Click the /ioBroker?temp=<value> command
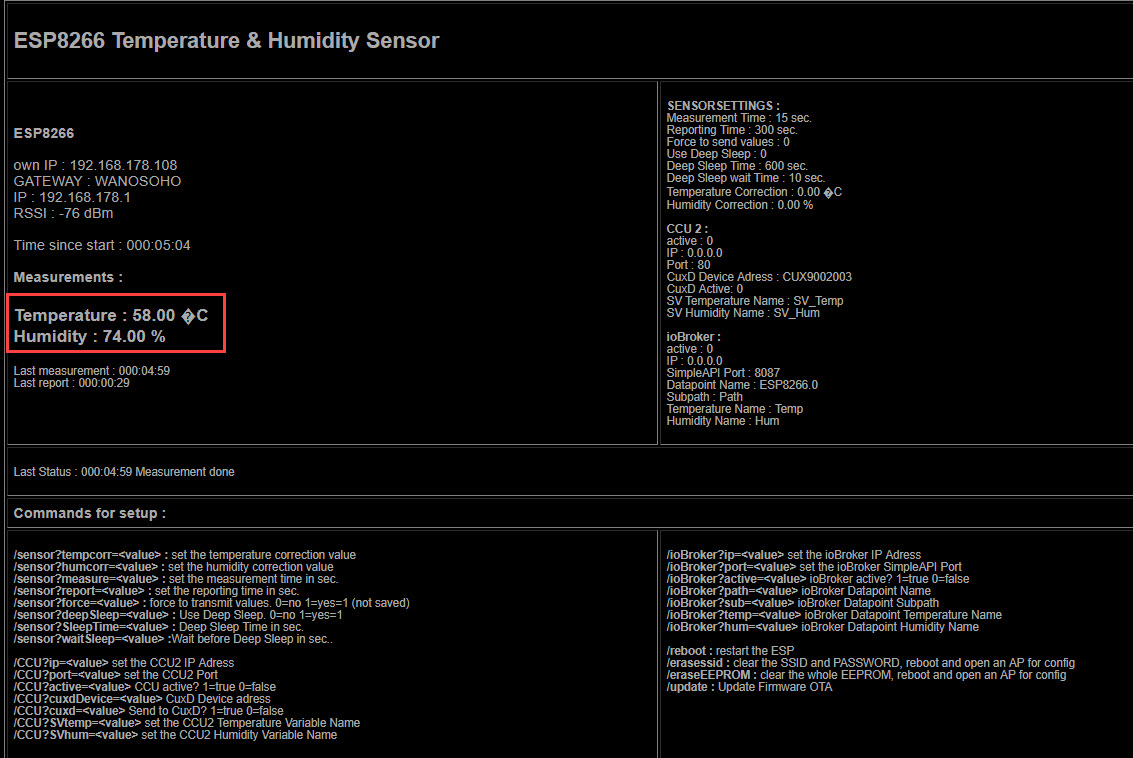1133x758 pixels. (835, 615)
